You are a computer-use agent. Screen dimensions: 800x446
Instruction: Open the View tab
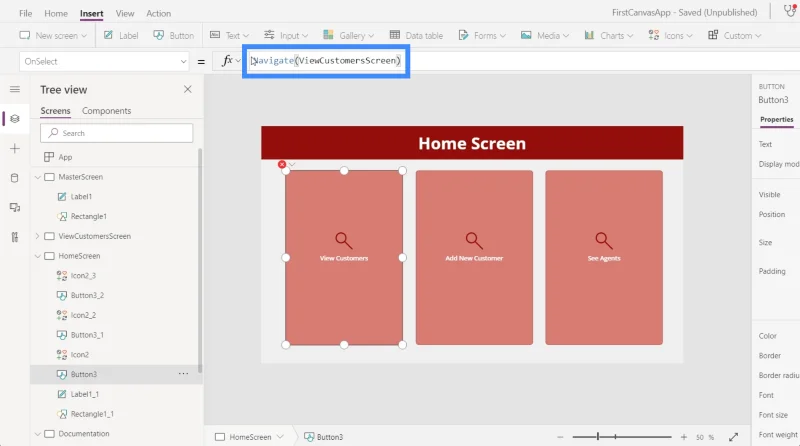tap(124, 13)
